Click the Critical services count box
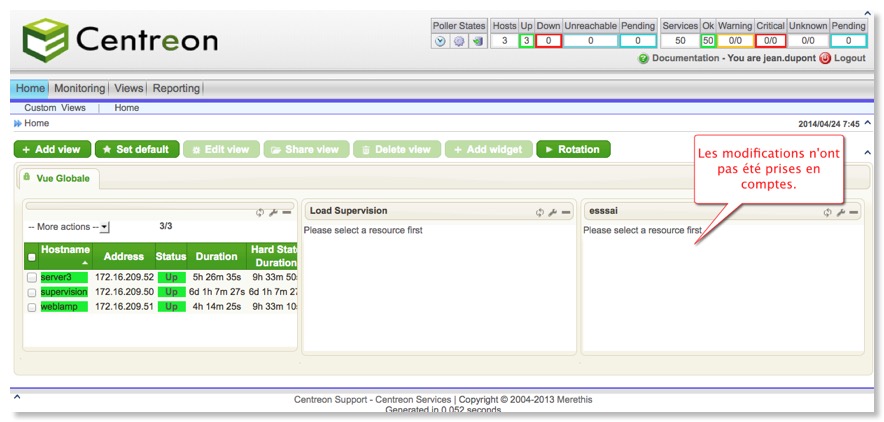The image size is (884, 422). tap(770, 41)
